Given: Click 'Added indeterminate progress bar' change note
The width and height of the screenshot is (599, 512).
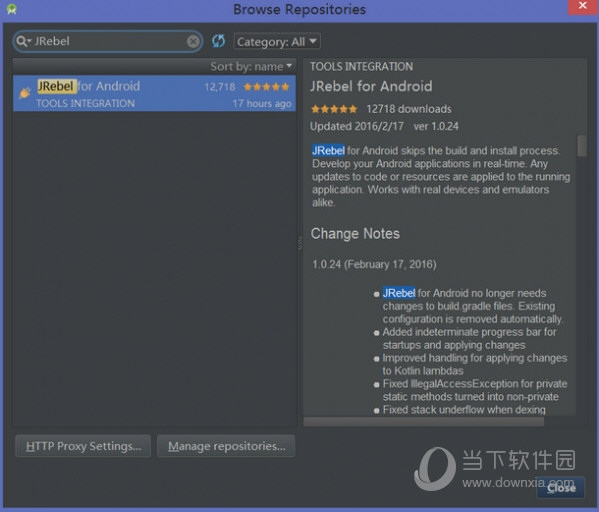Looking at the screenshot, I should point(469,339).
